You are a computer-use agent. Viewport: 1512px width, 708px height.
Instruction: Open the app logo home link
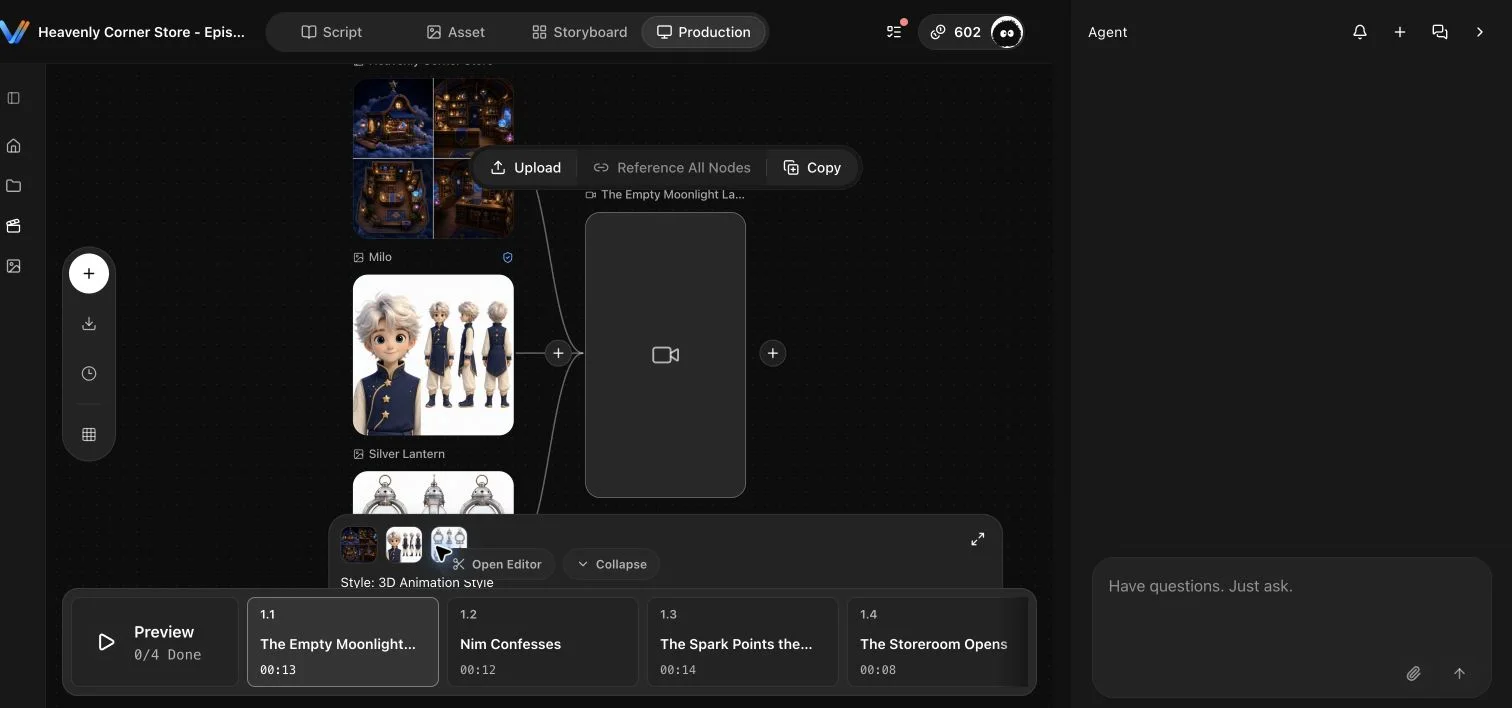pos(14,32)
